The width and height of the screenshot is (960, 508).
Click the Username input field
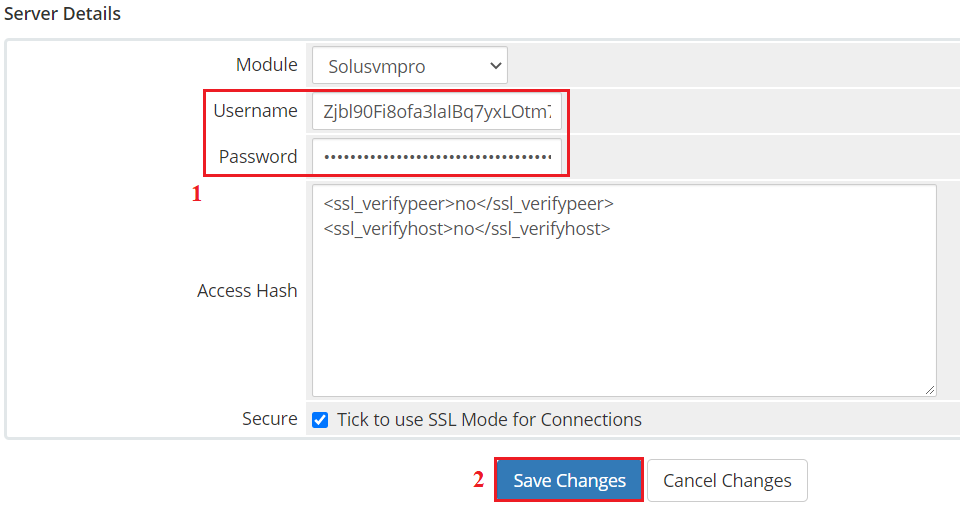(436, 112)
